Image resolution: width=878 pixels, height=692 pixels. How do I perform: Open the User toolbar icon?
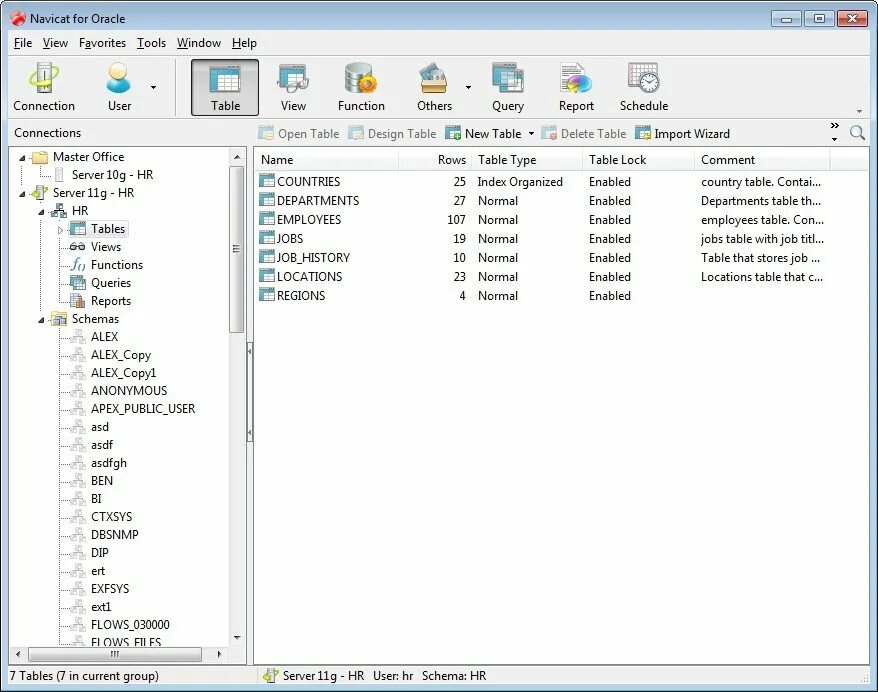coord(119,87)
